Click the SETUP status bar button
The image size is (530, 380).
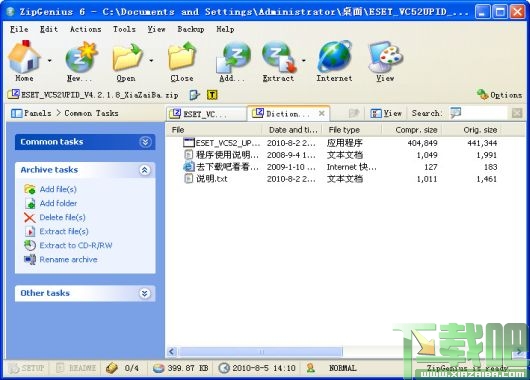tap(27, 368)
